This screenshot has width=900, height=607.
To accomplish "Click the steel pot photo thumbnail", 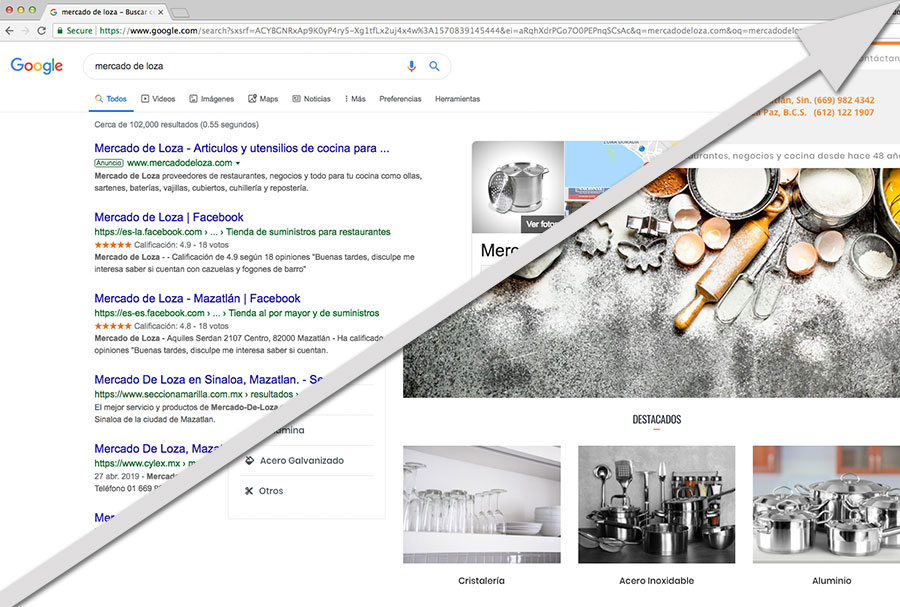I will [518, 186].
